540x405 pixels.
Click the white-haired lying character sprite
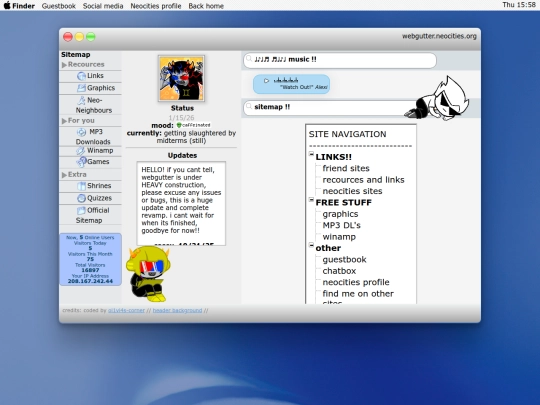tap(437, 98)
